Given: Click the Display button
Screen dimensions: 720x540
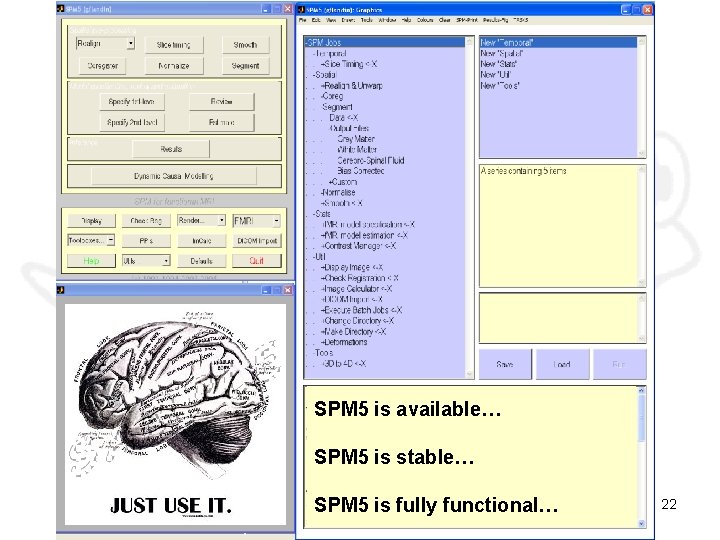Looking at the screenshot, I should 91,221.
